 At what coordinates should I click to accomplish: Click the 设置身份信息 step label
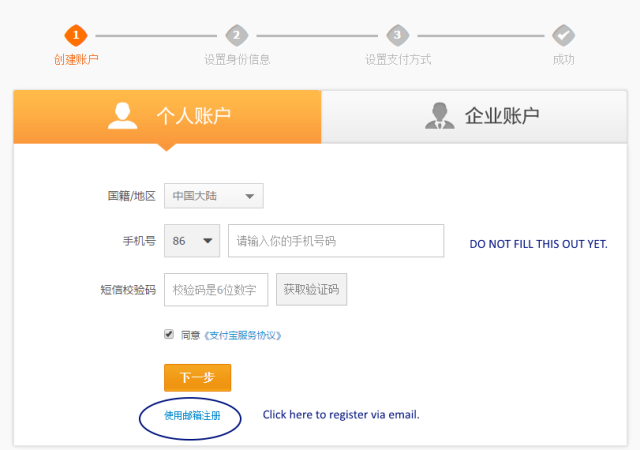[x=237, y=60]
